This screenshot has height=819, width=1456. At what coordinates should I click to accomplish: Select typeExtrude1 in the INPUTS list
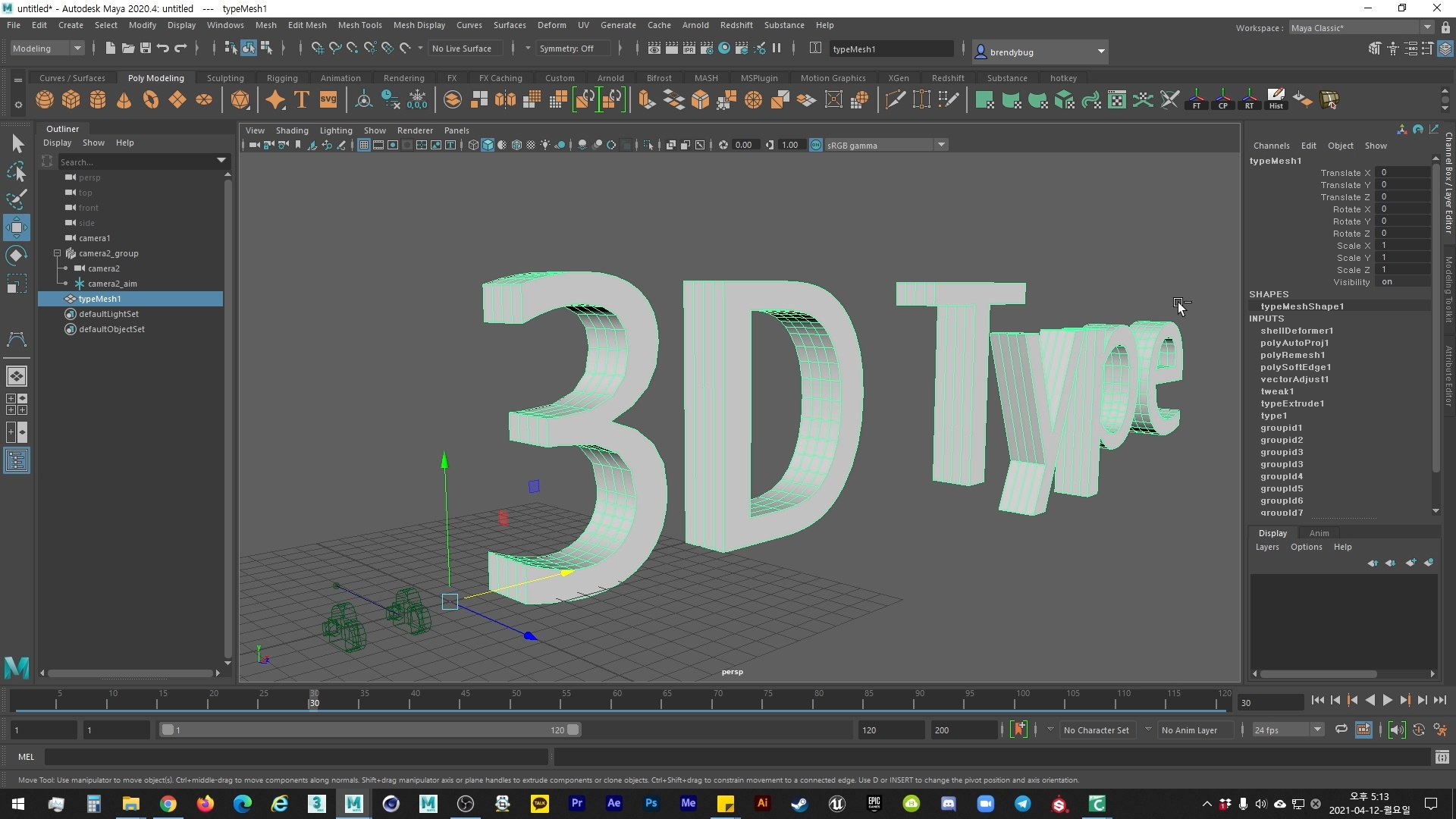pos(1292,403)
